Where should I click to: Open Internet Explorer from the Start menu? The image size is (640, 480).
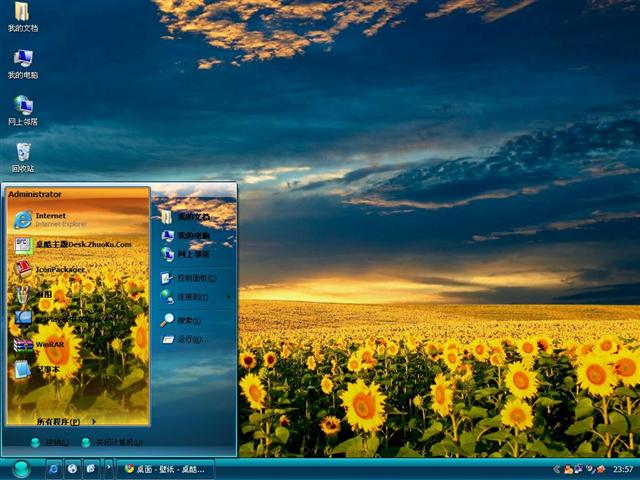coord(50,219)
